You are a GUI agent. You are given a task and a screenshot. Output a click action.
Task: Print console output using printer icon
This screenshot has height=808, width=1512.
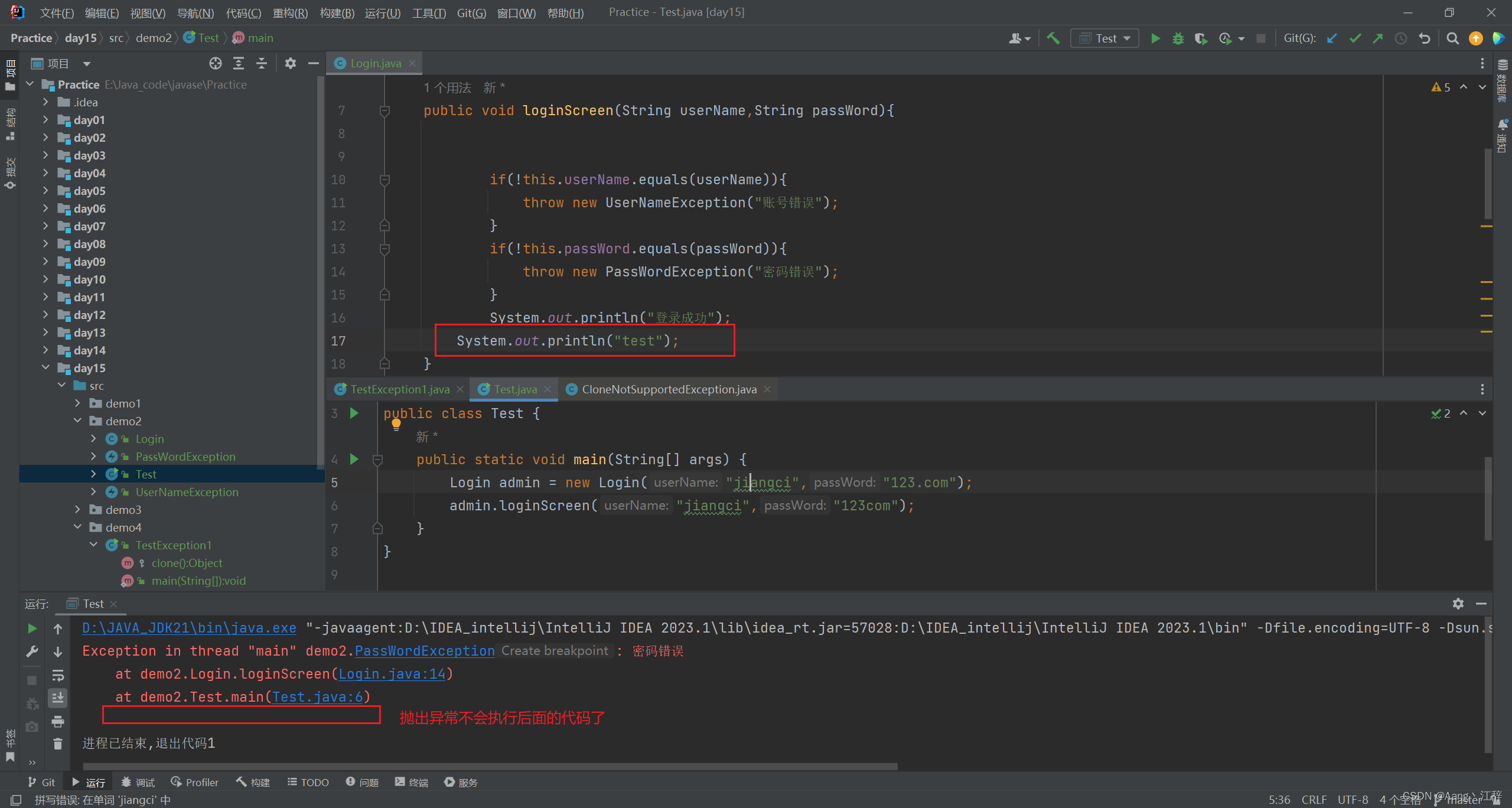tap(57, 721)
